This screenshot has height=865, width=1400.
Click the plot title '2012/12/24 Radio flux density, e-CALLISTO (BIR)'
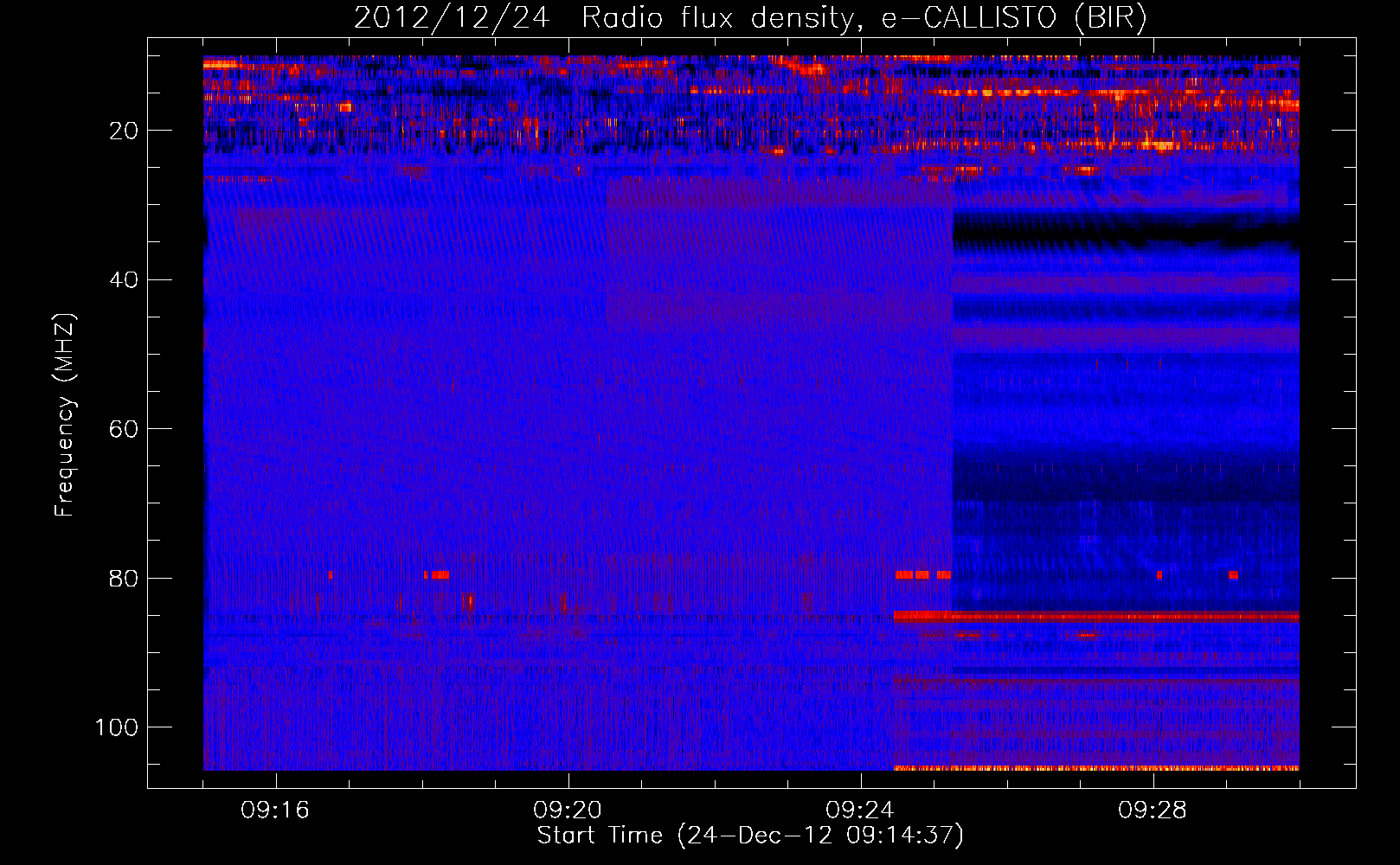pos(750,17)
